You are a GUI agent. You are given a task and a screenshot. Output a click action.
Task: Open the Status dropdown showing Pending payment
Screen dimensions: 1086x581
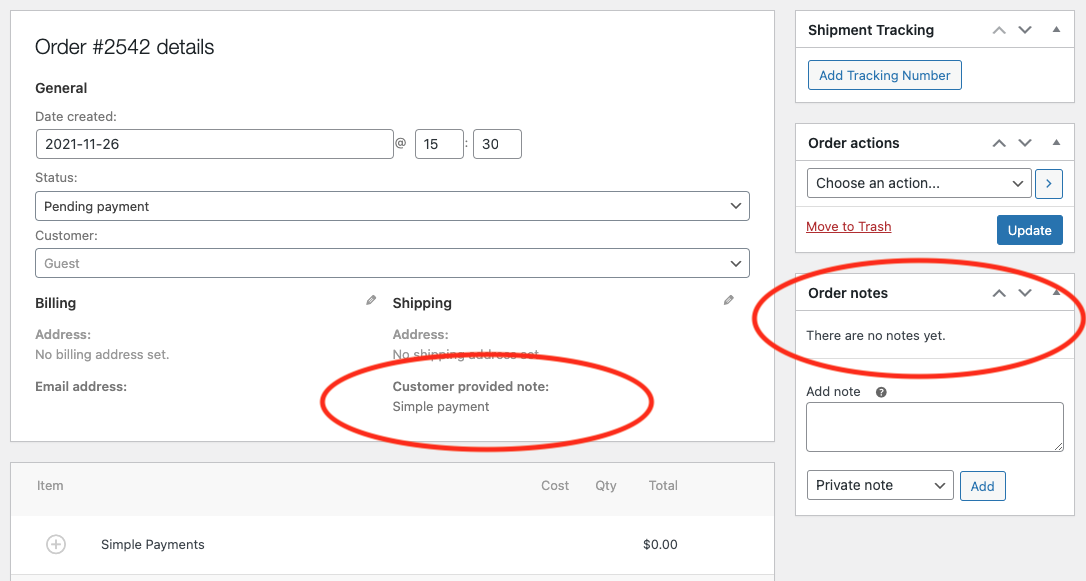tap(392, 206)
